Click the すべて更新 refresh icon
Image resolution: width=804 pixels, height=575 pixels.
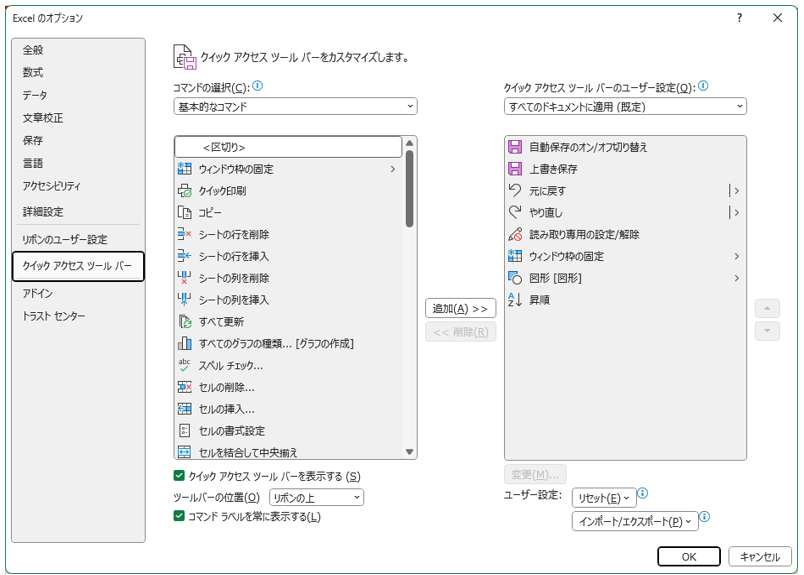pyautogui.click(x=185, y=322)
